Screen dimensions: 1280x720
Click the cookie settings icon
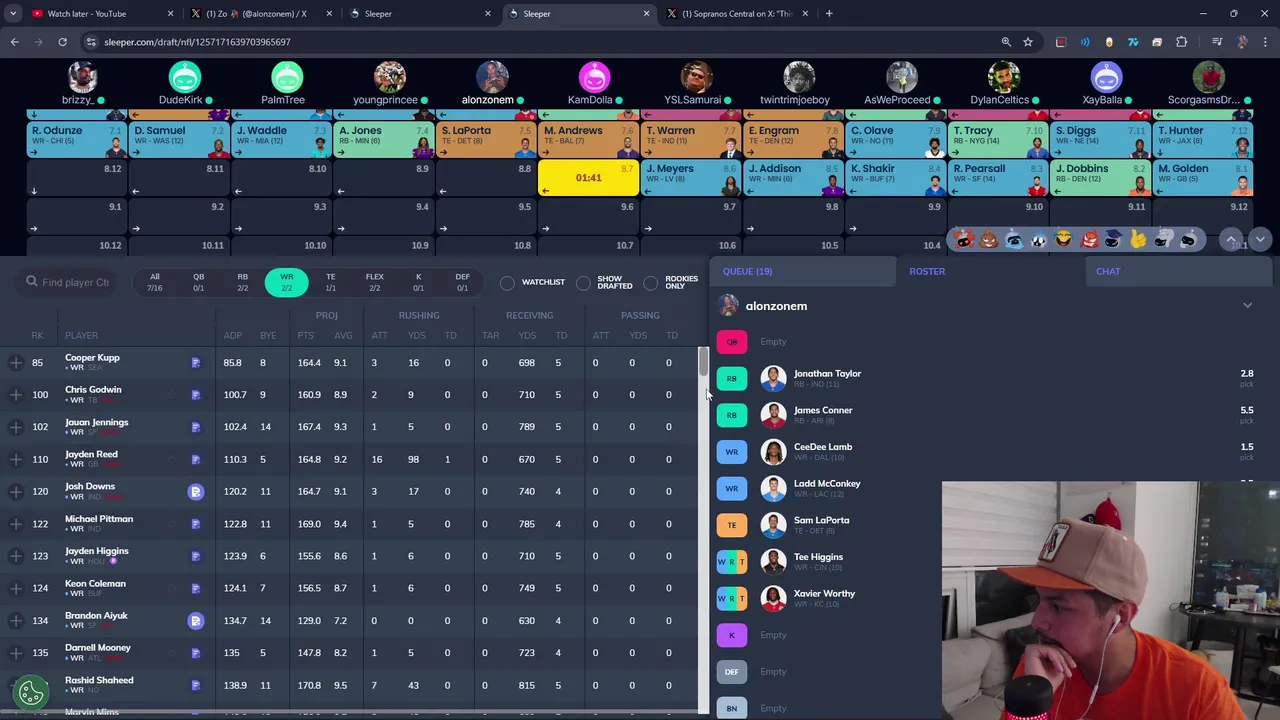31,691
